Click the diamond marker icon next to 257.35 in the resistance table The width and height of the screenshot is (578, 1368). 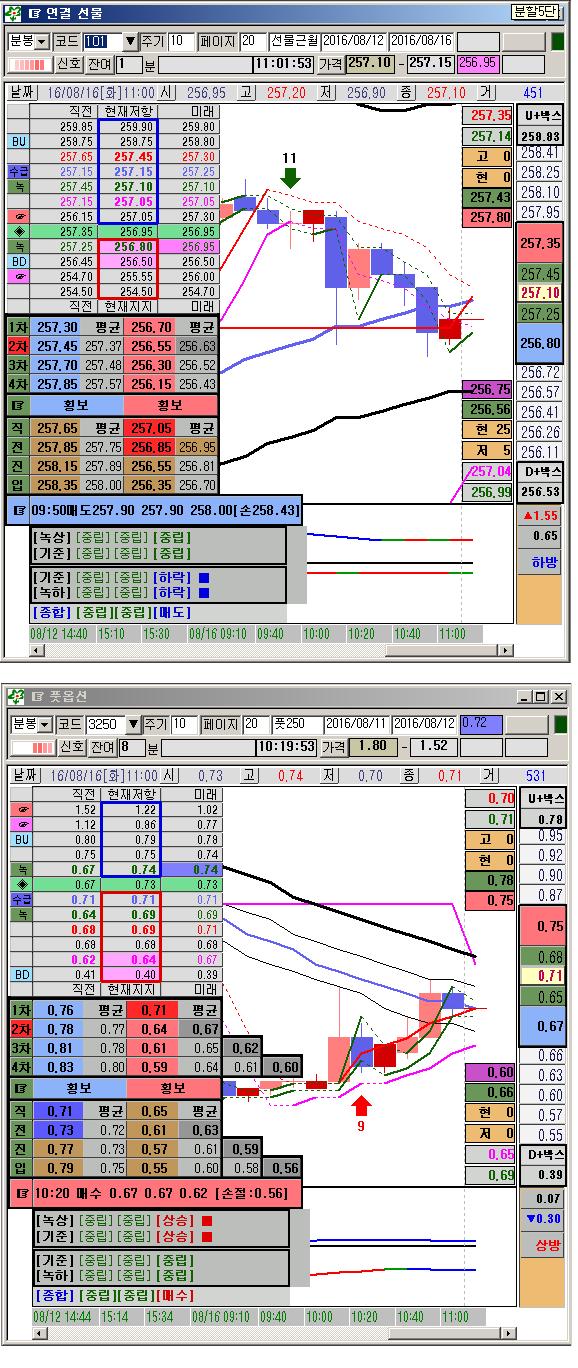(x=19, y=231)
